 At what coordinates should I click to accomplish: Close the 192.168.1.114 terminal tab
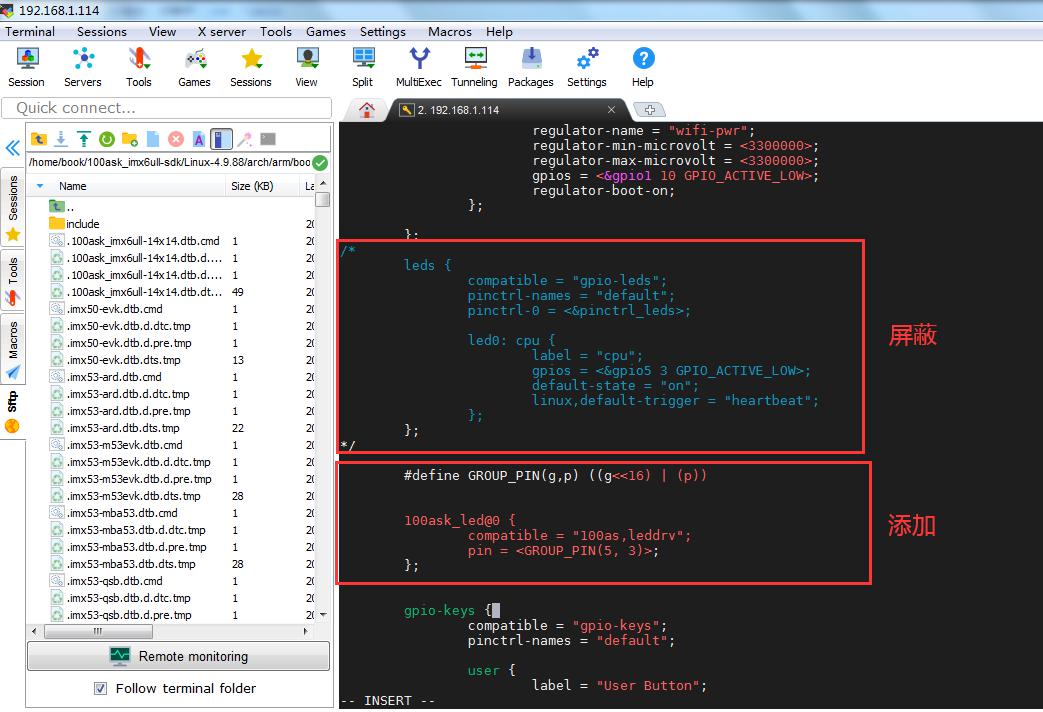coord(611,110)
